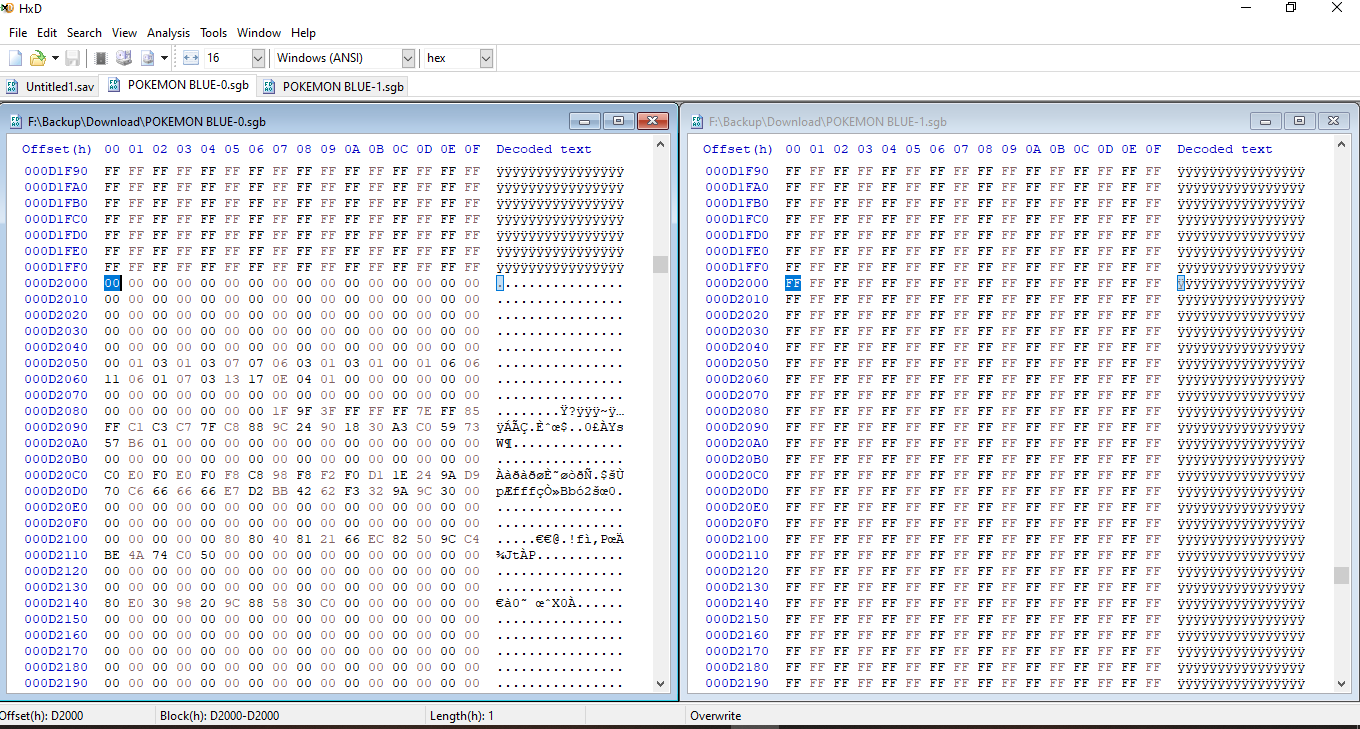This screenshot has height=729, width=1360.
Task: Click the Open file folder icon
Action: (37, 58)
